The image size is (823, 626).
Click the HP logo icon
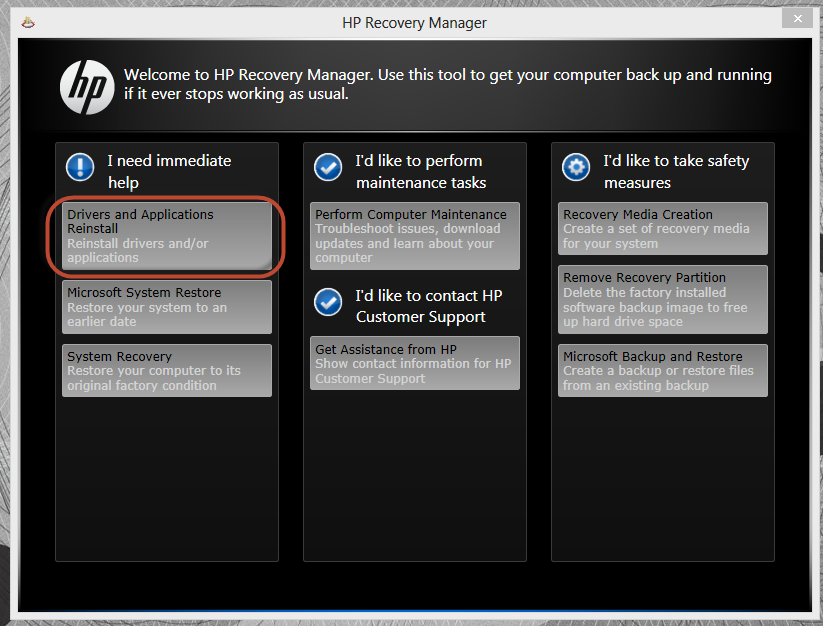[87, 87]
